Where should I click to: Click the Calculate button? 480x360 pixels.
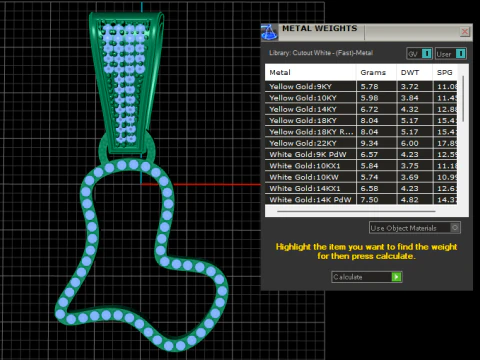click(x=367, y=277)
